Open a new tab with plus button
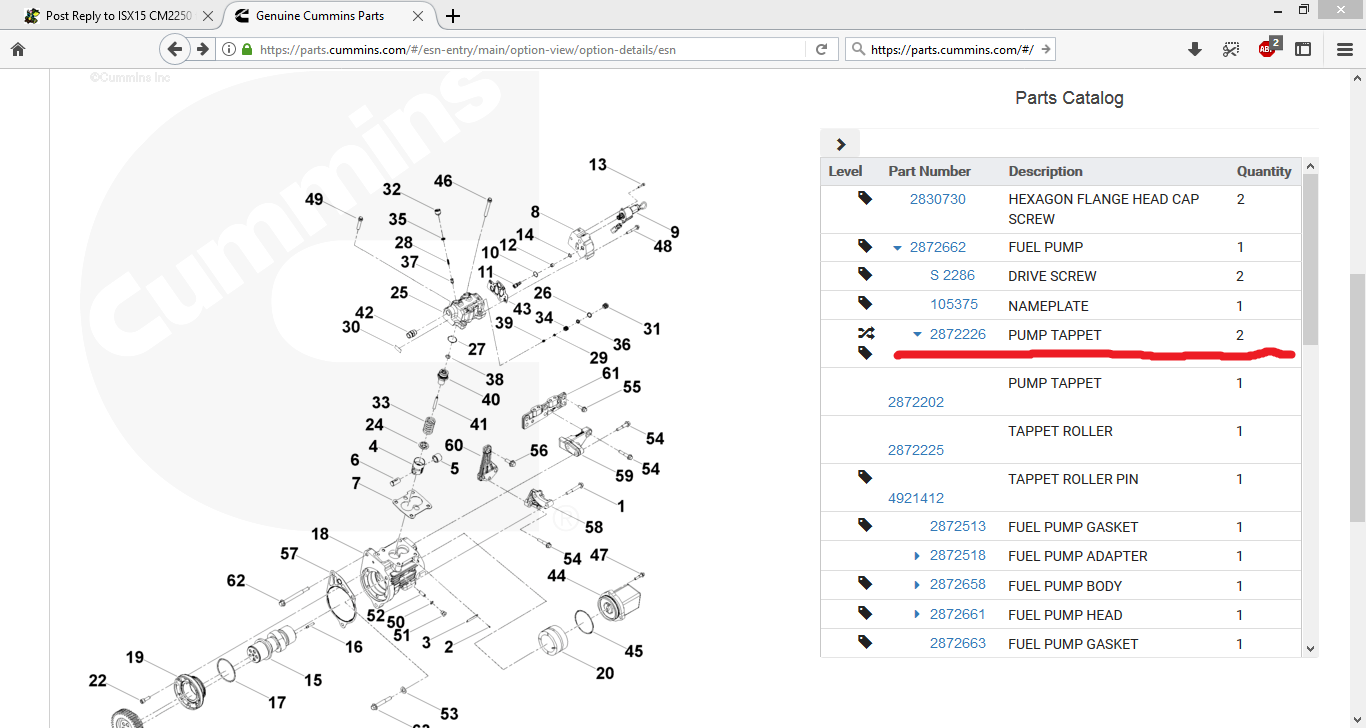Viewport: 1366px width, 728px height. 453,16
